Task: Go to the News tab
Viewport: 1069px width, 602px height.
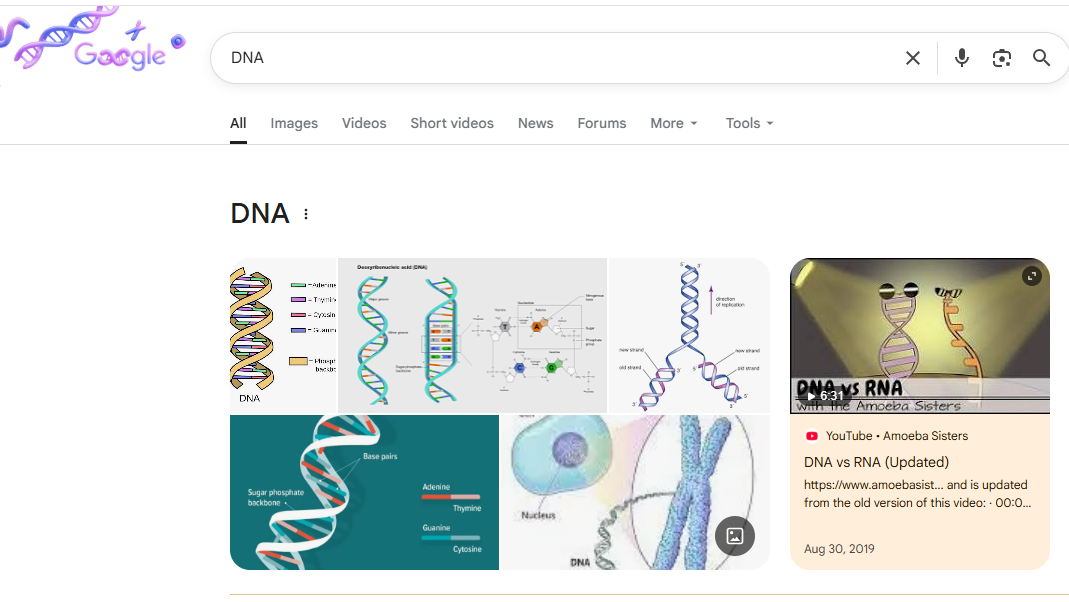Action: (535, 123)
